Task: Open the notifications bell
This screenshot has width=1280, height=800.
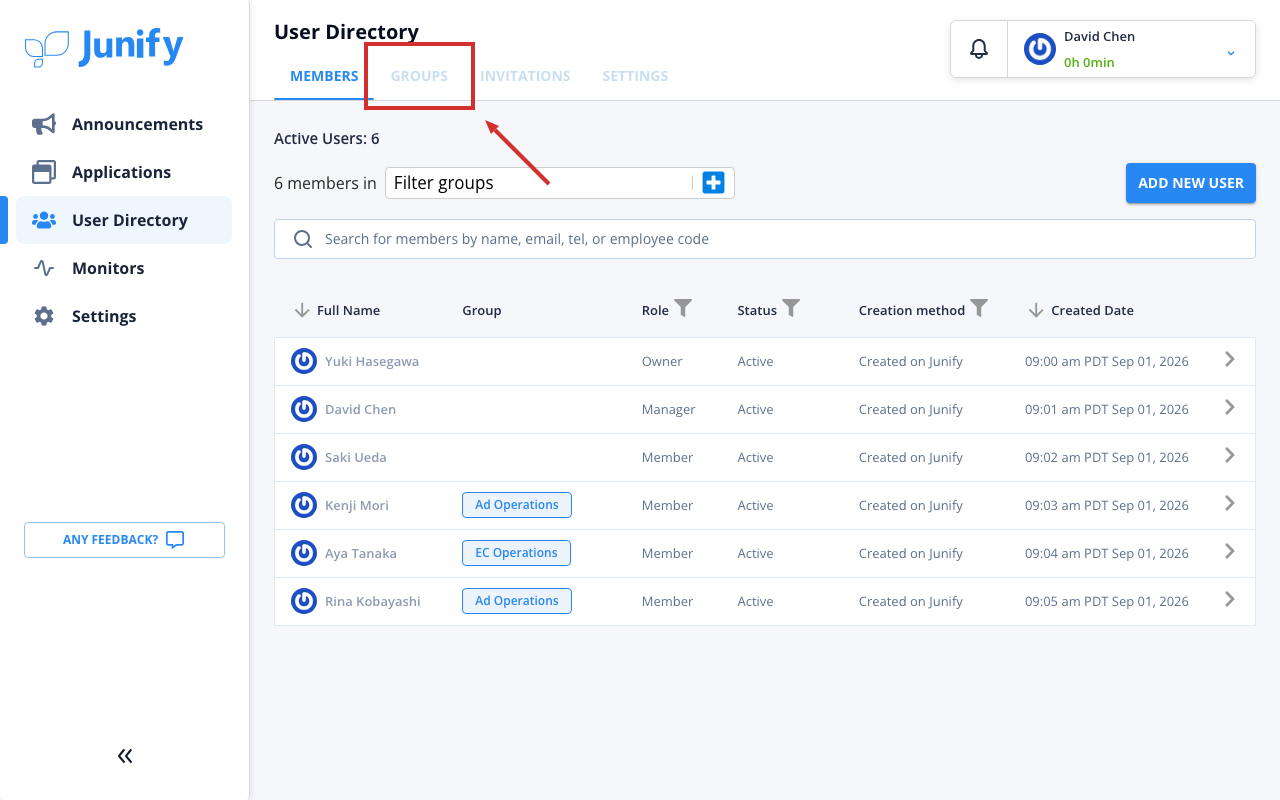Action: point(979,49)
